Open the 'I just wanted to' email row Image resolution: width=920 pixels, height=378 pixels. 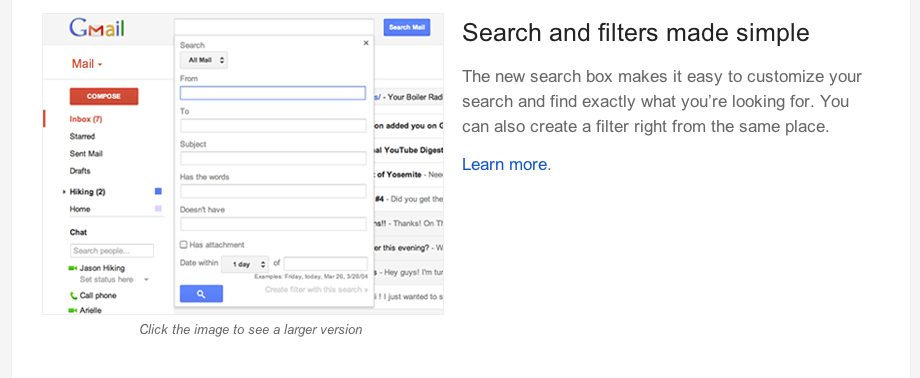click(x=408, y=296)
